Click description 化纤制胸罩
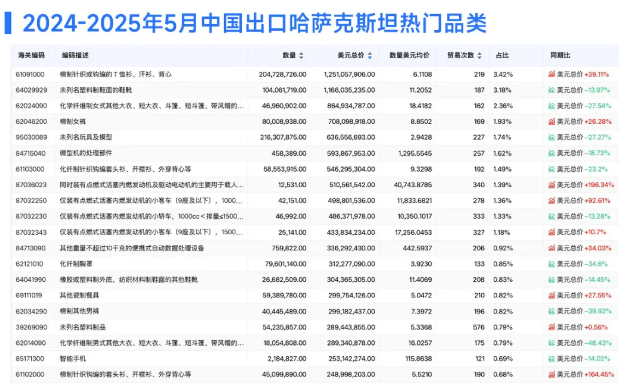619x383 pixels. (76, 264)
